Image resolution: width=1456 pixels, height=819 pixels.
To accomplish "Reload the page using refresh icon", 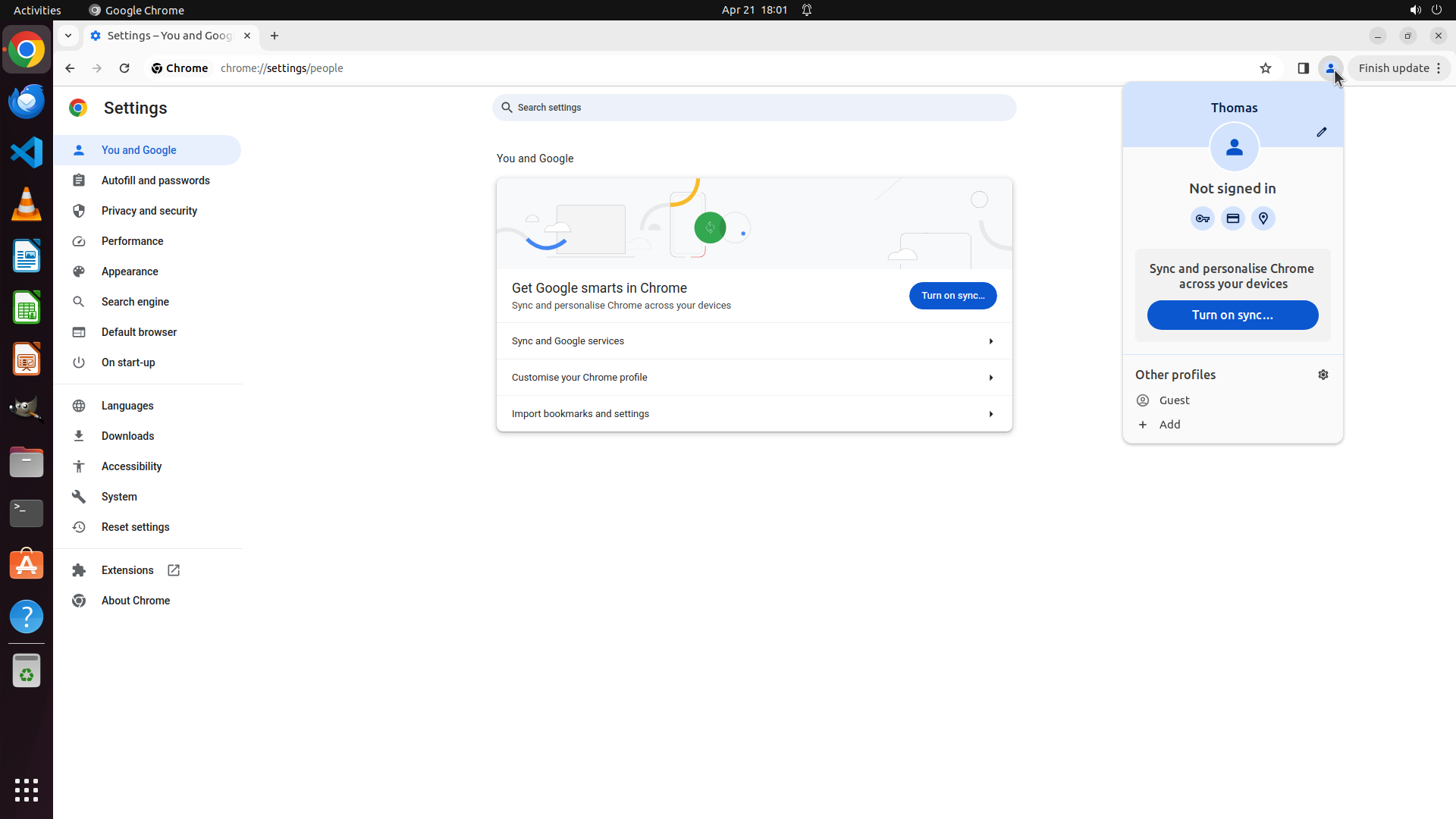I will click(124, 68).
